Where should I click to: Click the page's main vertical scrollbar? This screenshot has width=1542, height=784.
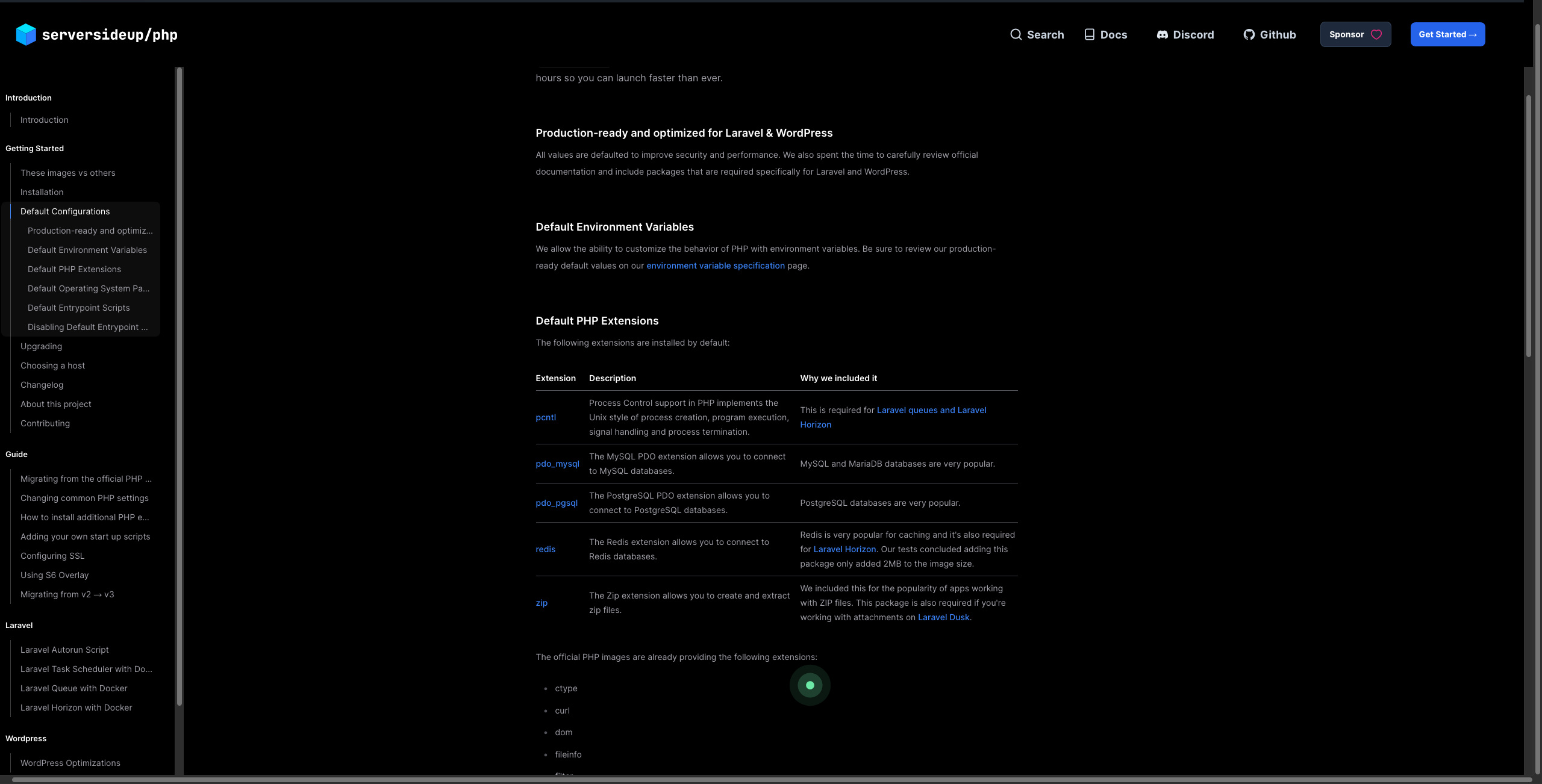coord(1528,226)
